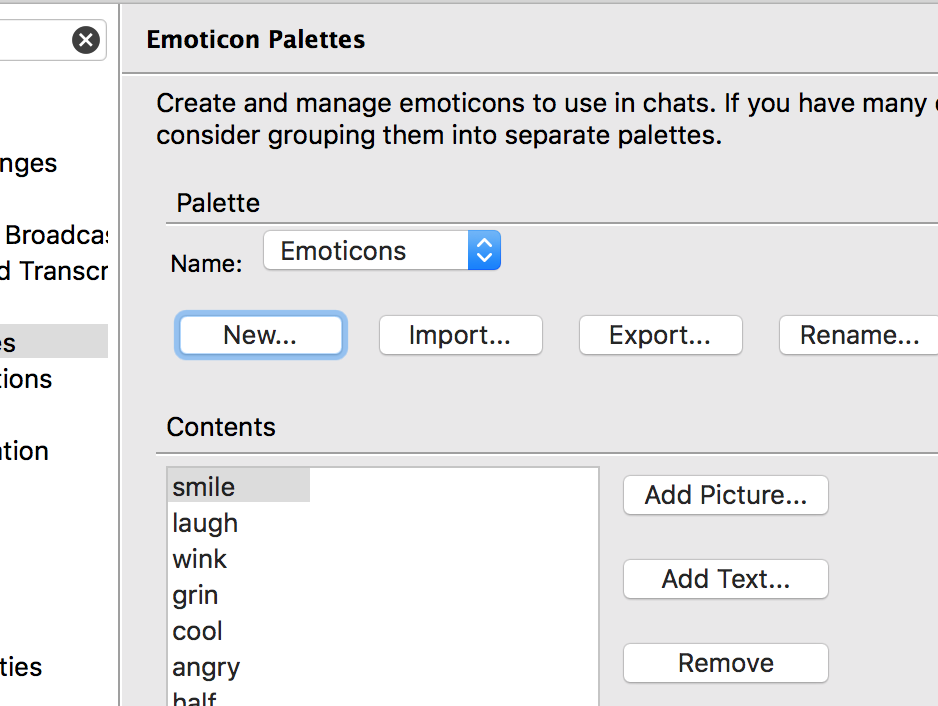The image size is (938, 706).
Task: Add a picture emoticon to the palette
Action: pos(725,495)
